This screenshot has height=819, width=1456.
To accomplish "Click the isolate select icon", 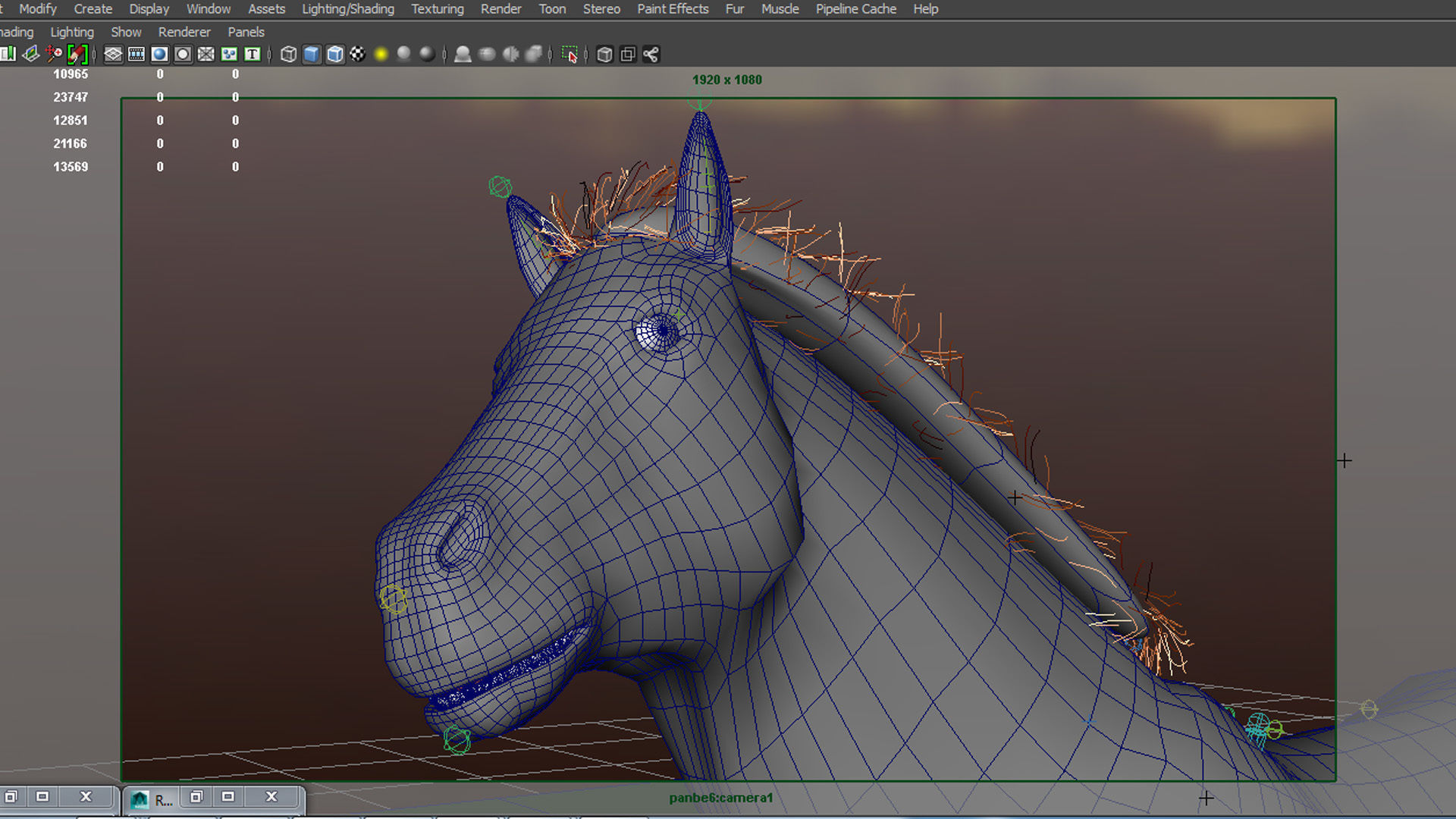I will pyautogui.click(x=570, y=54).
